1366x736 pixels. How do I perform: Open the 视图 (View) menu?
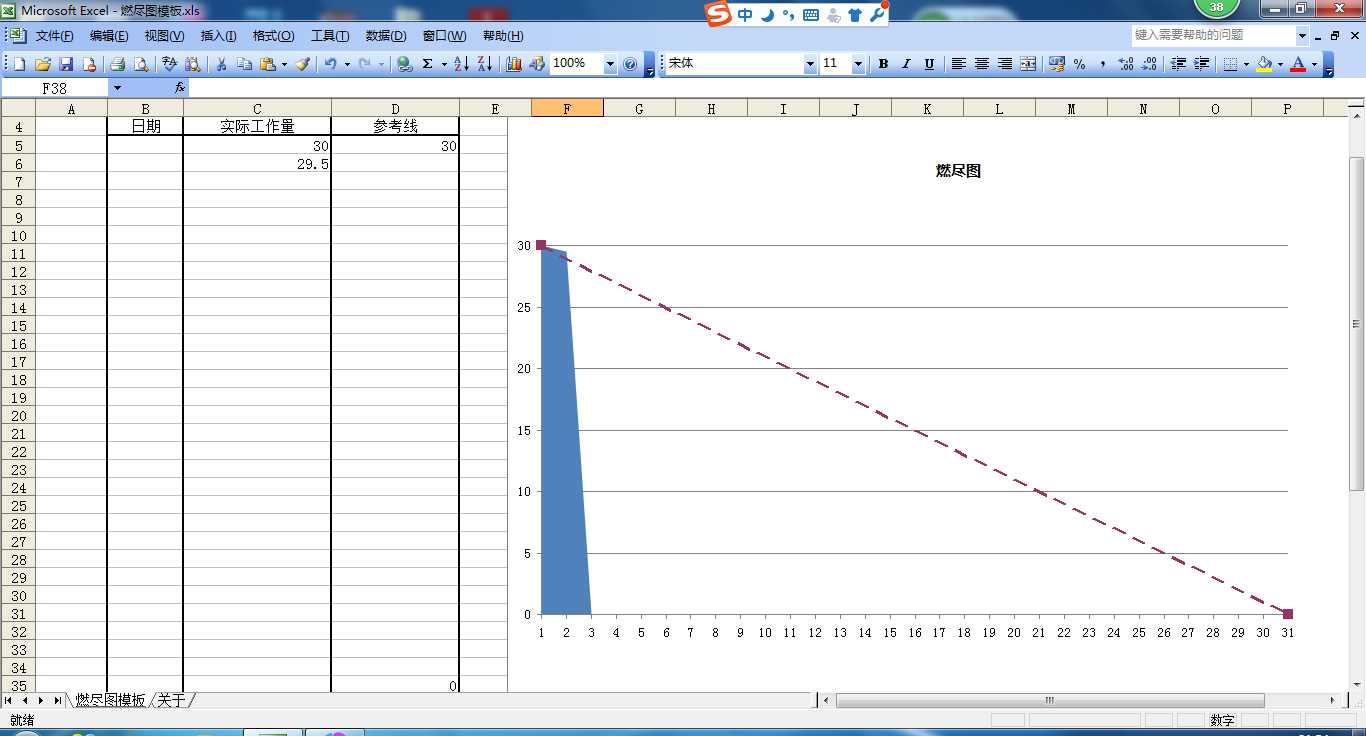coord(164,36)
